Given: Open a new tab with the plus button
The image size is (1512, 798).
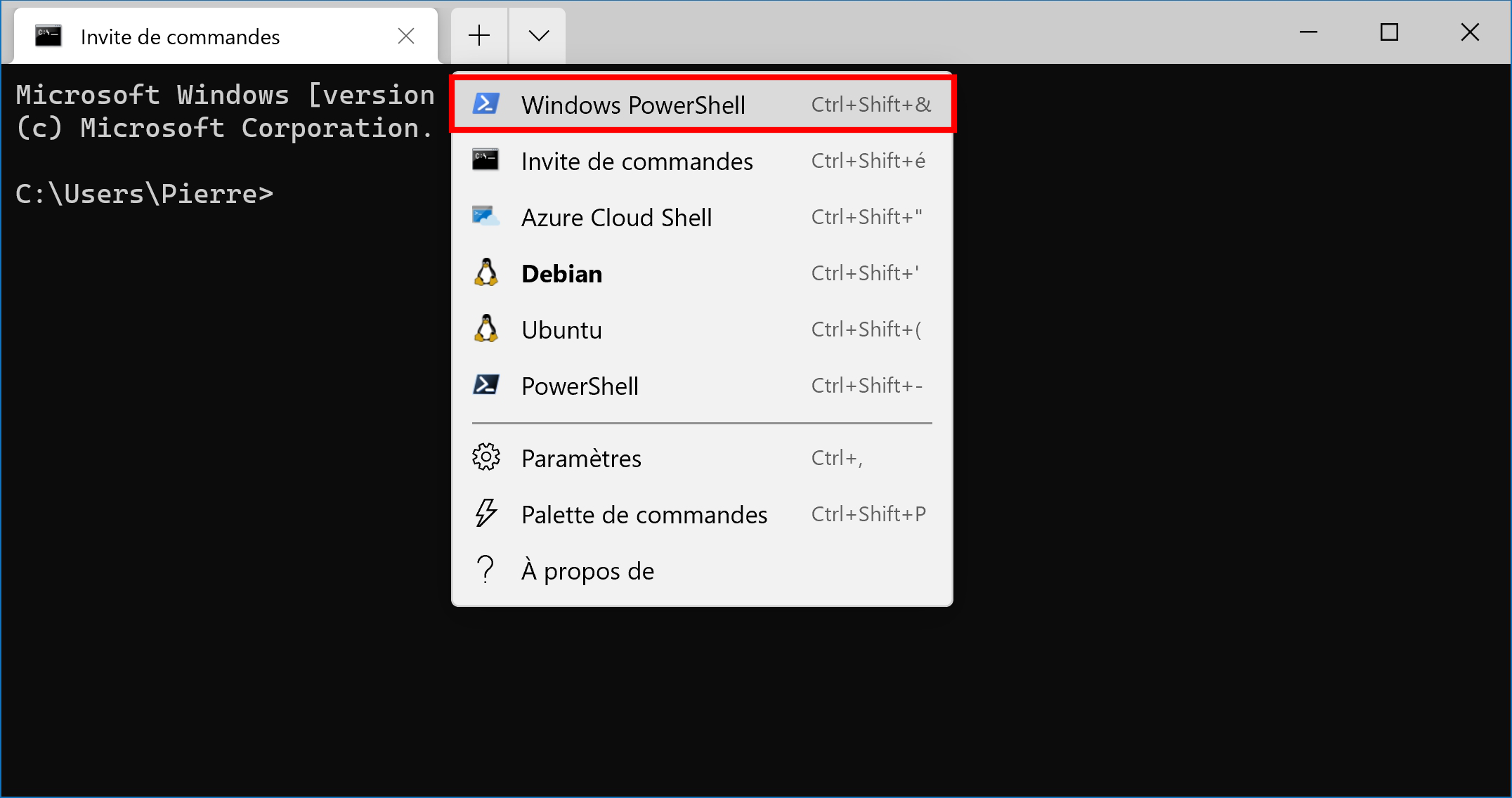Looking at the screenshot, I should 479,35.
